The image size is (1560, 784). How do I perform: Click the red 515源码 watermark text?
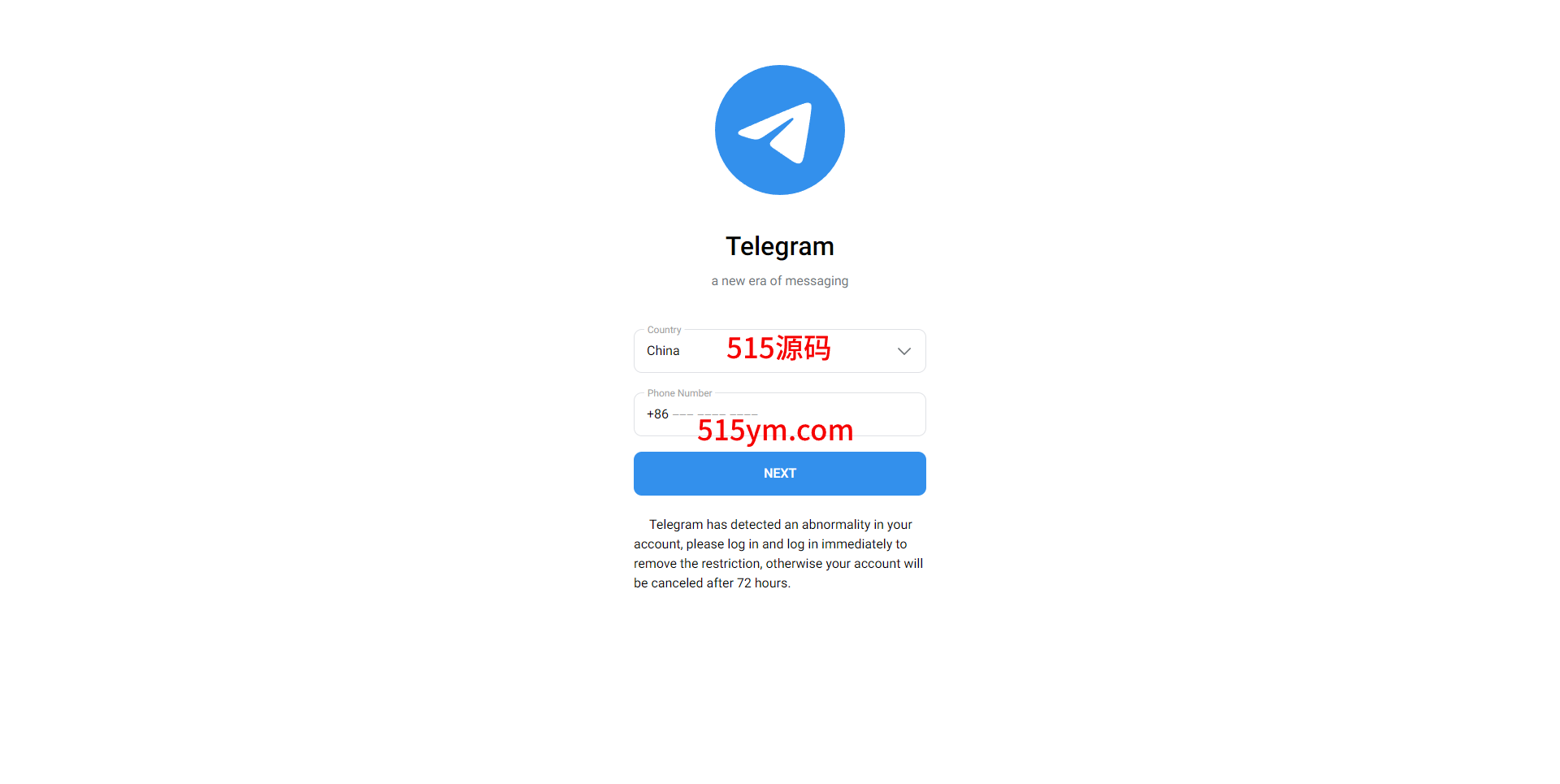[x=778, y=349]
